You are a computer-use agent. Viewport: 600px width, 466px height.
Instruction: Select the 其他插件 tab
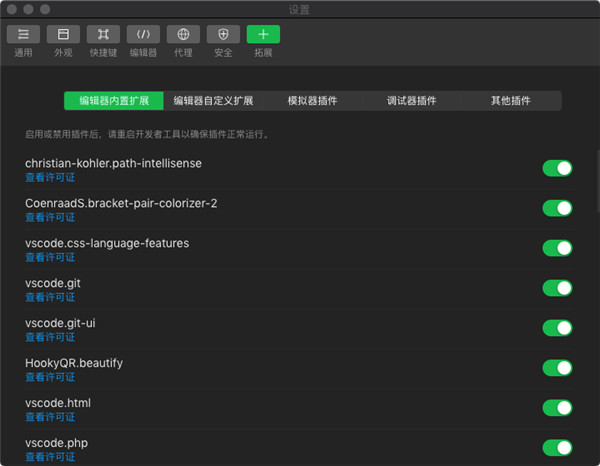coord(510,101)
